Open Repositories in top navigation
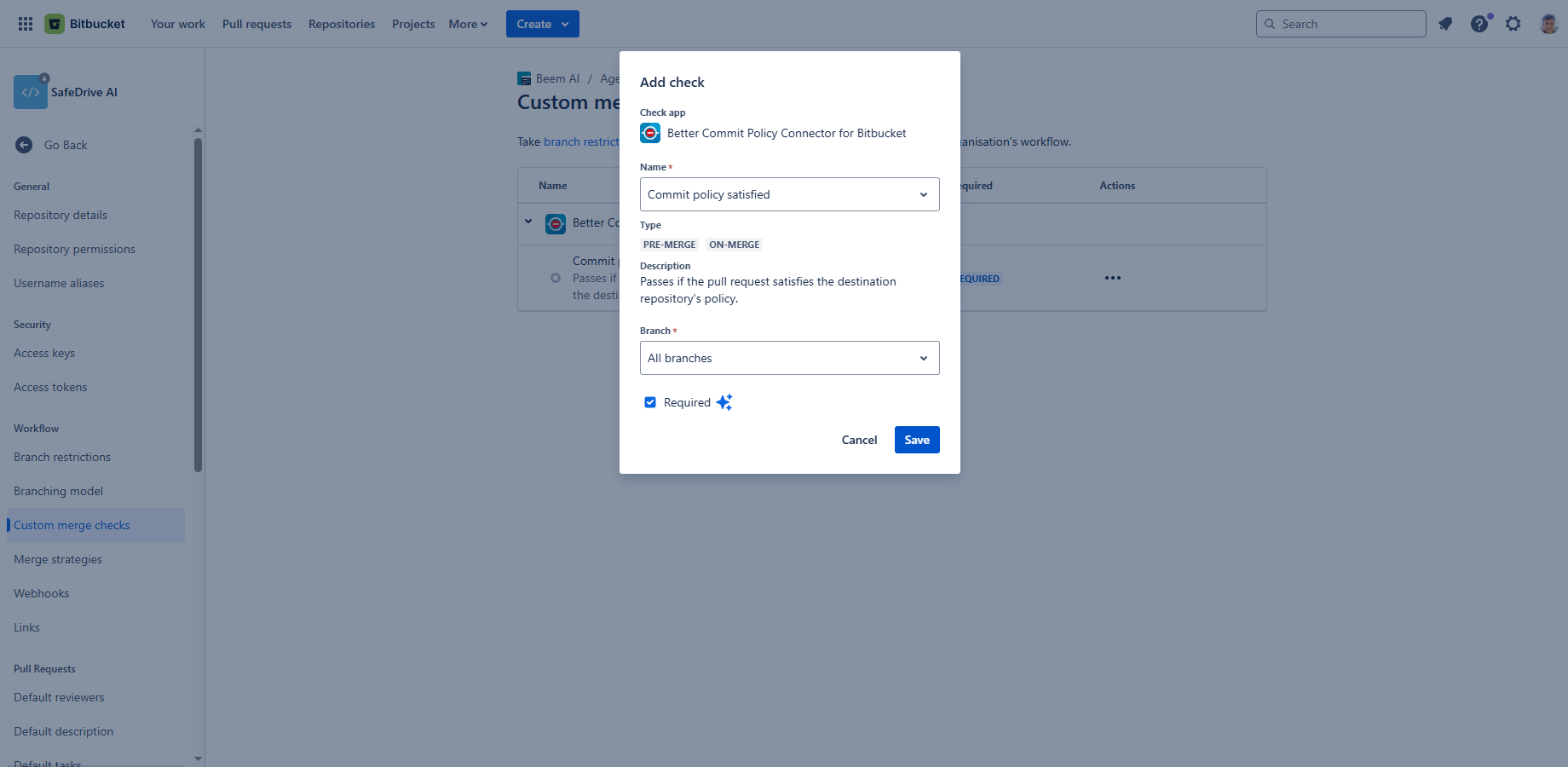The image size is (1568, 767). click(342, 24)
